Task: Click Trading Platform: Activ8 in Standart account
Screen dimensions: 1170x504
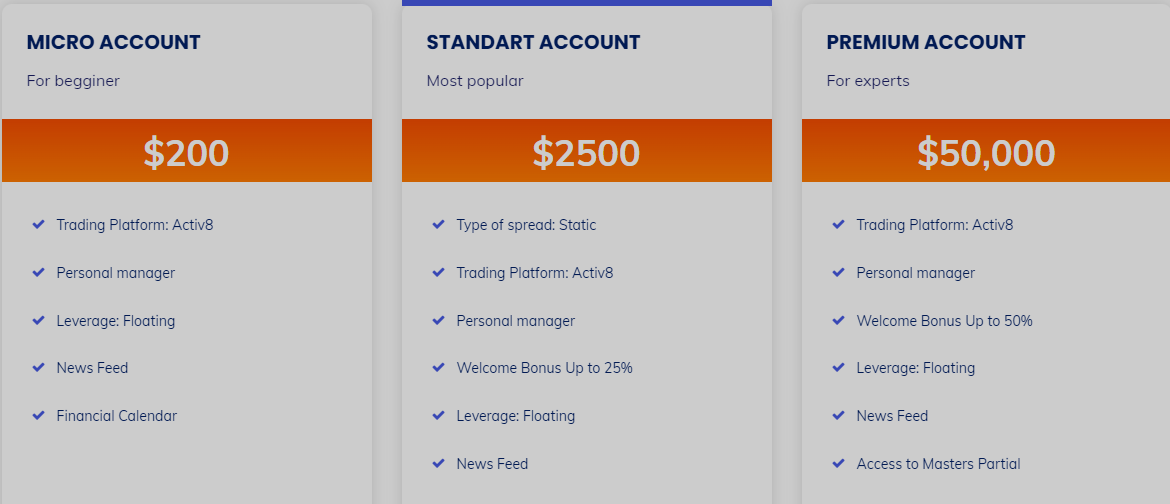Action: [535, 273]
